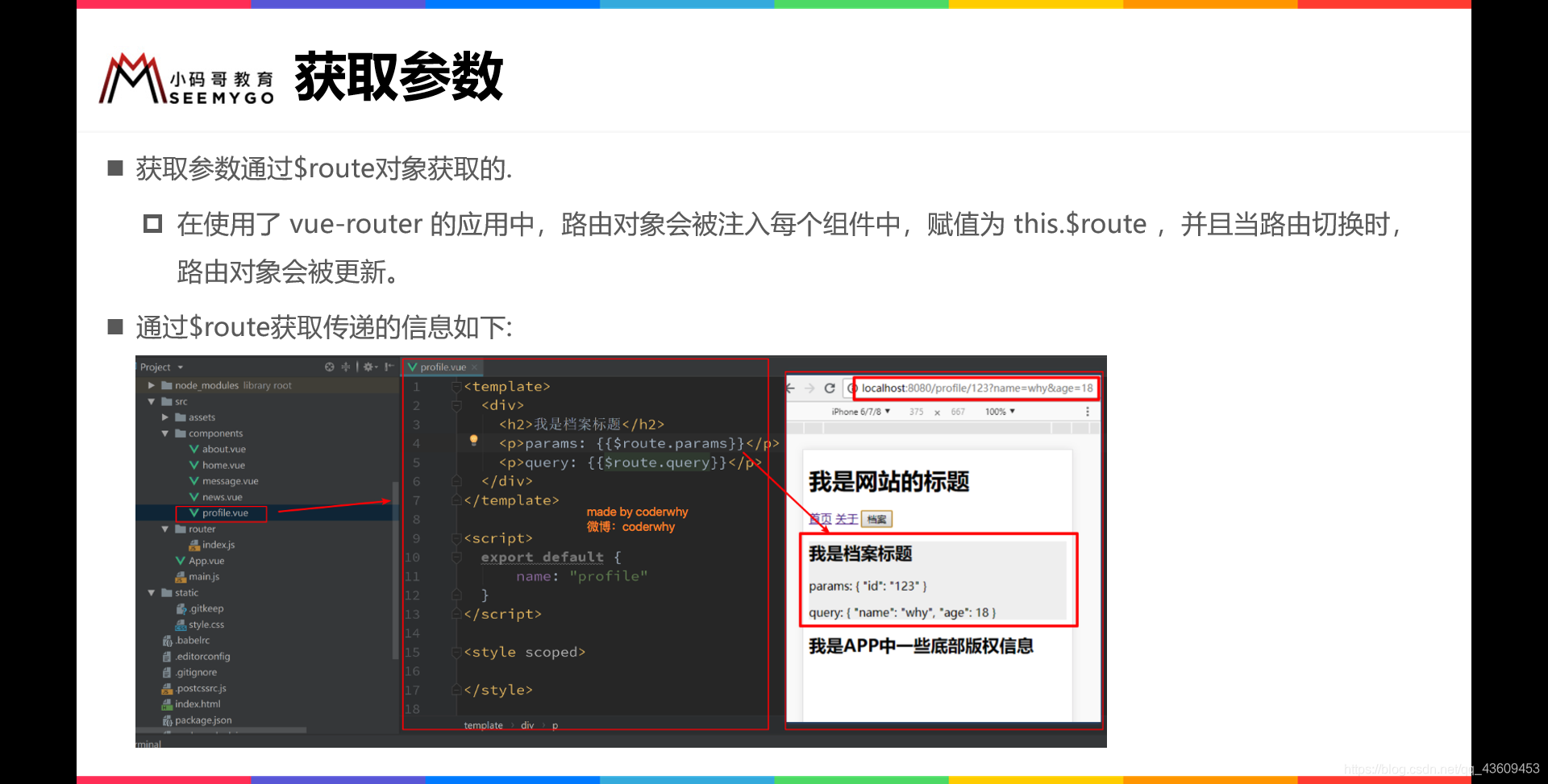The height and width of the screenshot is (784, 1548).
Task: Collapse the src folder
Action: point(151,401)
